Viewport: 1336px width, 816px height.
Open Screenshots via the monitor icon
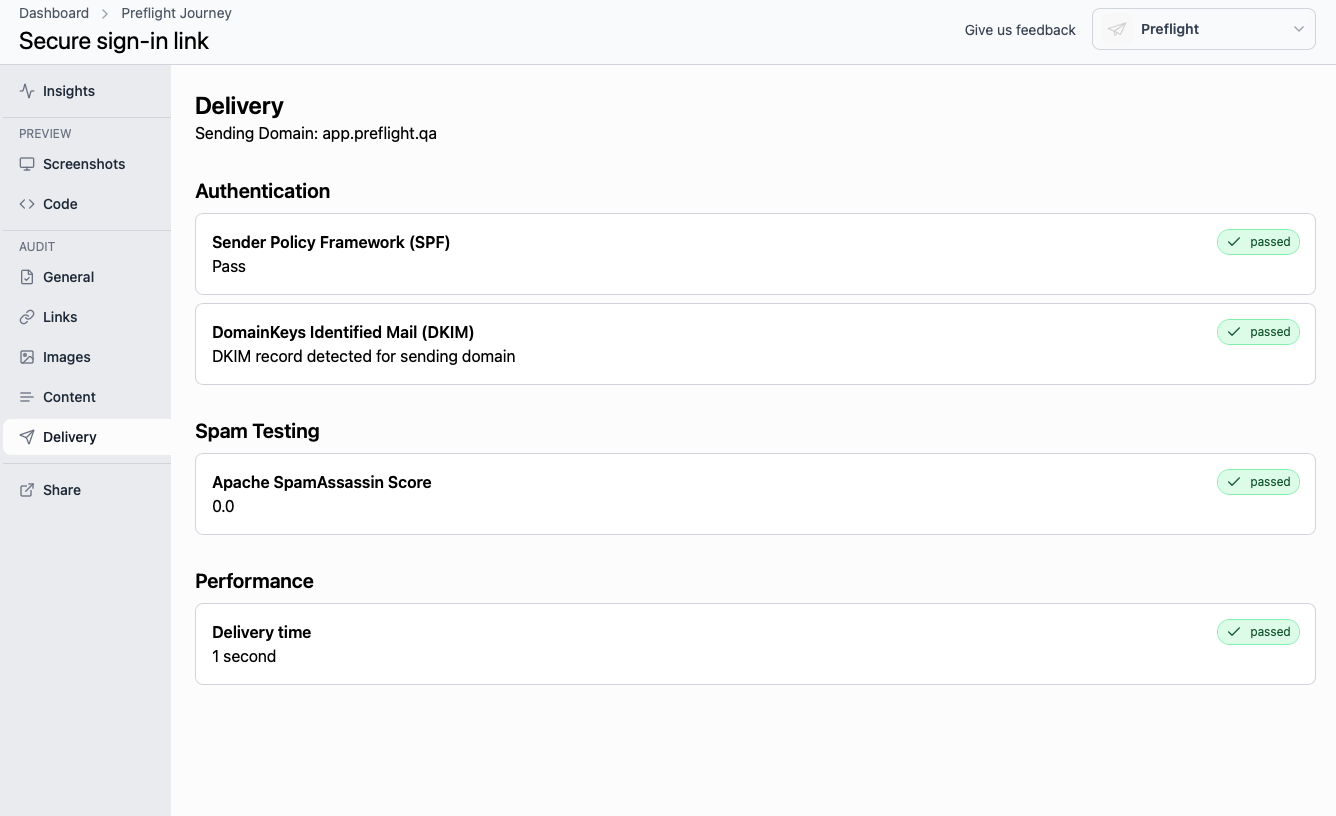click(x=26, y=163)
